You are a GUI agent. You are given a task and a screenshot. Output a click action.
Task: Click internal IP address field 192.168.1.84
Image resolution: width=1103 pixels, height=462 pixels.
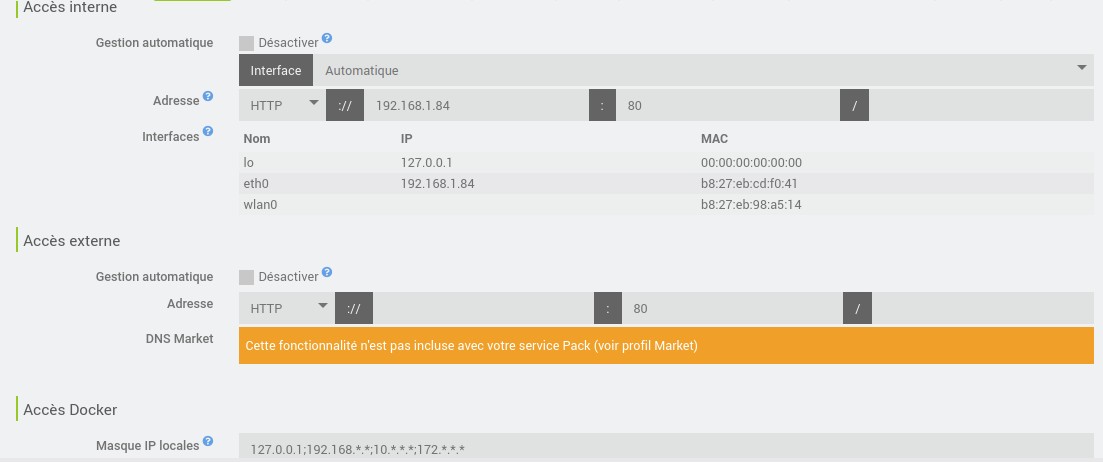[476, 105]
